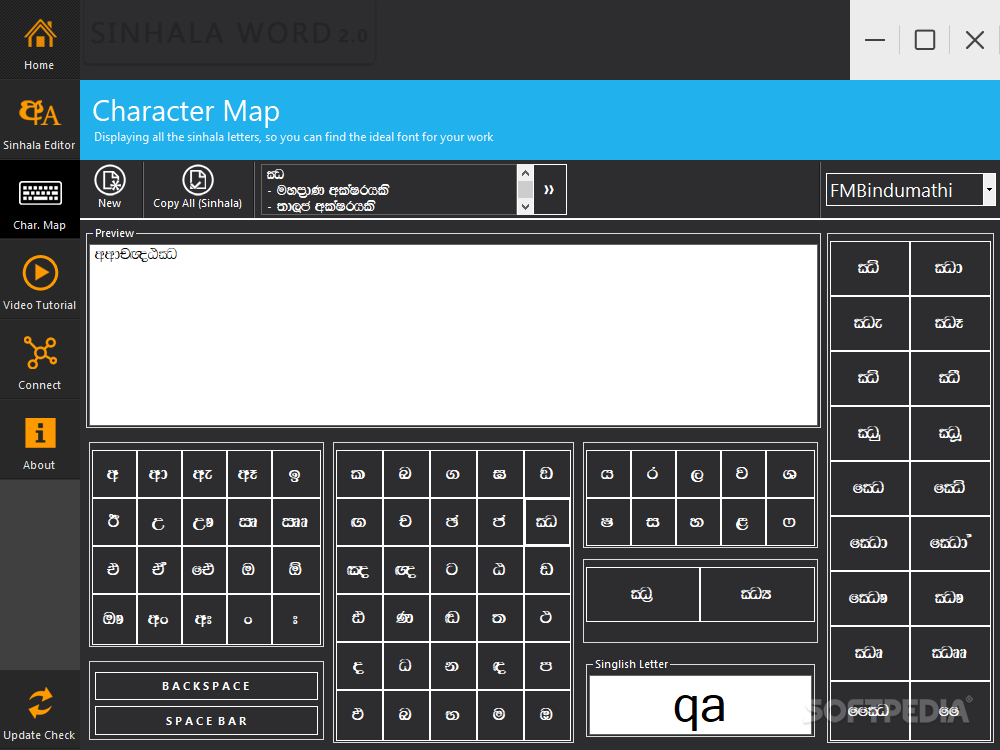The image size is (1000, 750).
Task: Insert the ඣූ vowel-sign variant
Action: pos(950,433)
